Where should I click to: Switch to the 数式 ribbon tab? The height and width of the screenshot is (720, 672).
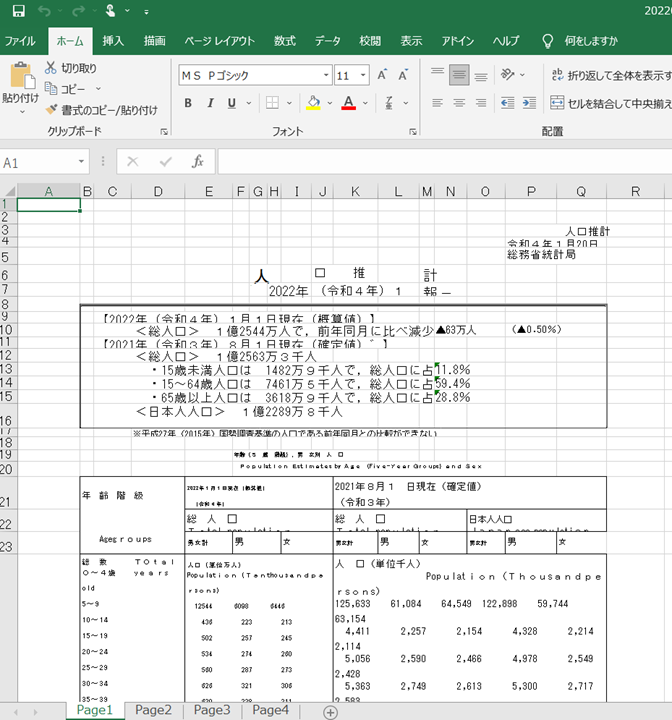coord(285,41)
